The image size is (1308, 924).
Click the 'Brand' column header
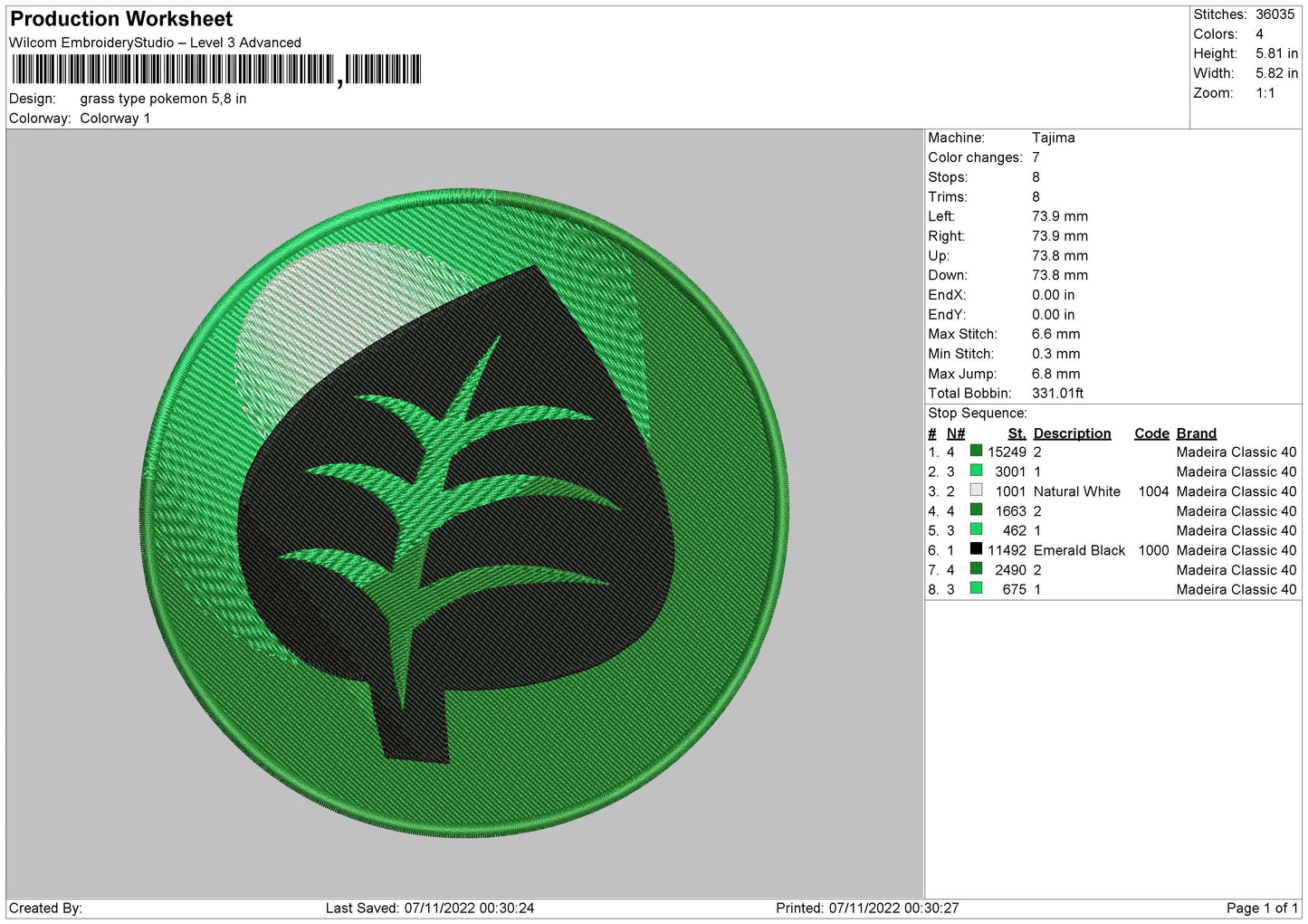(1196, 433)
